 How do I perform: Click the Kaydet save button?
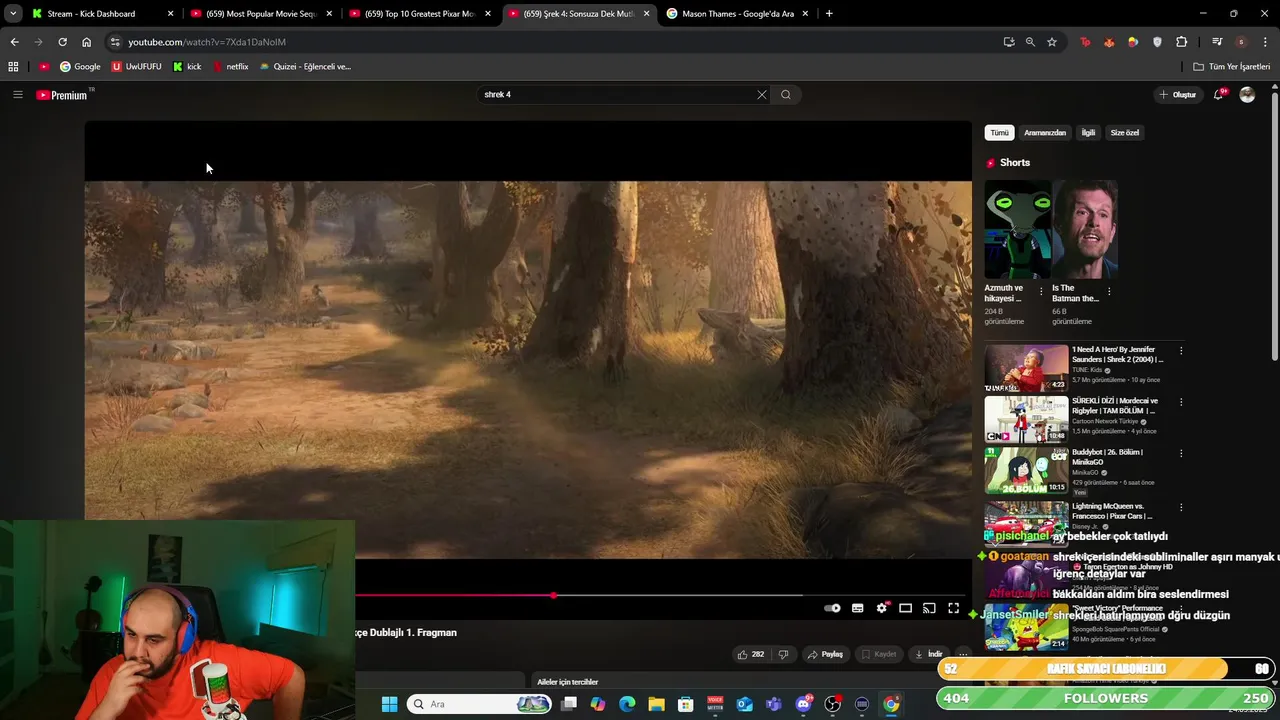tap(879, 654)
